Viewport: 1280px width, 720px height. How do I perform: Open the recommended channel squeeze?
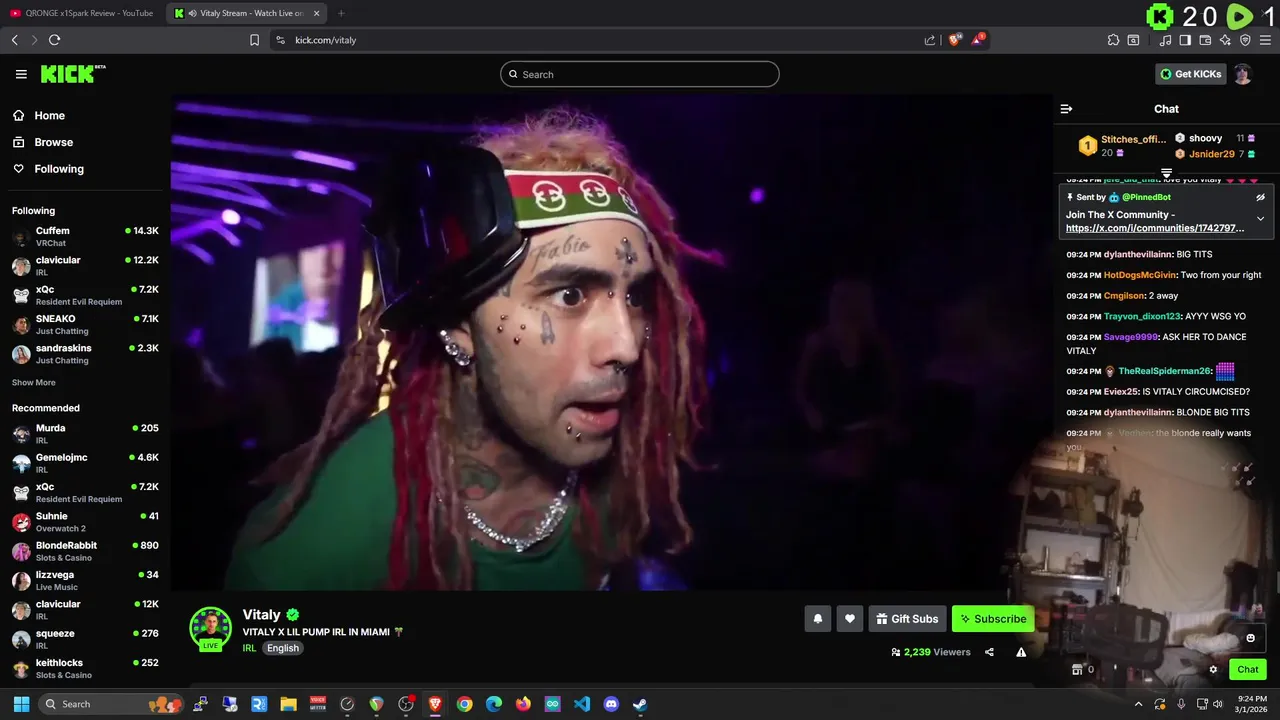(x=85, y=639)
